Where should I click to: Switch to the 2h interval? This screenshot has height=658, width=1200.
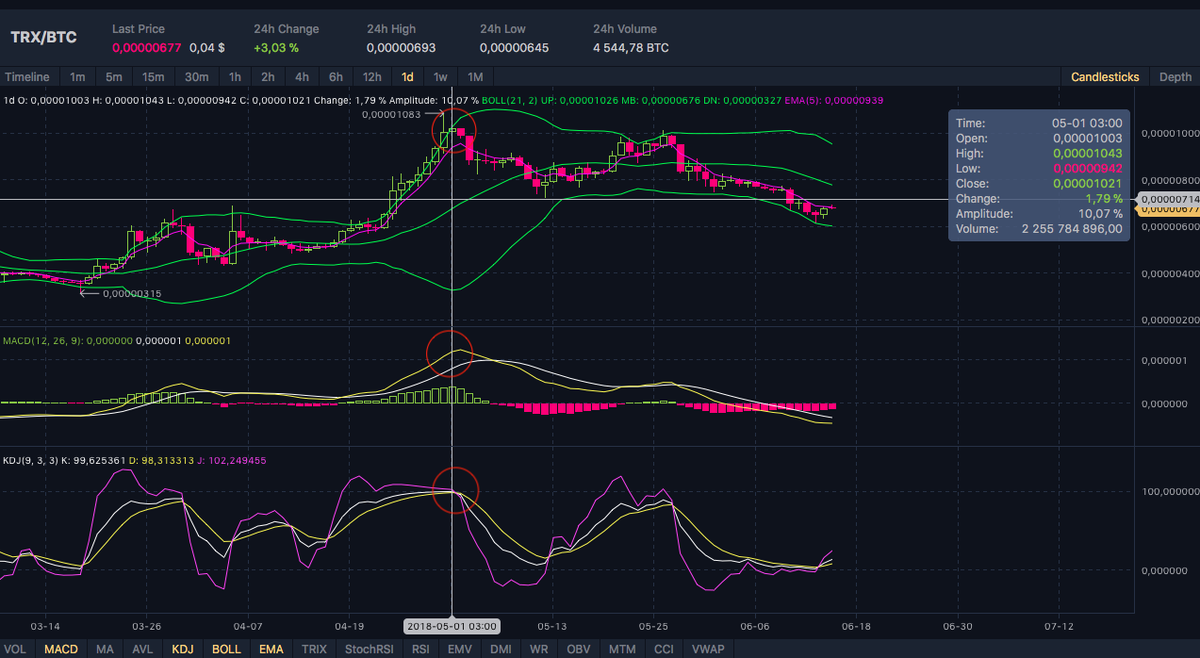pos(268,77)
